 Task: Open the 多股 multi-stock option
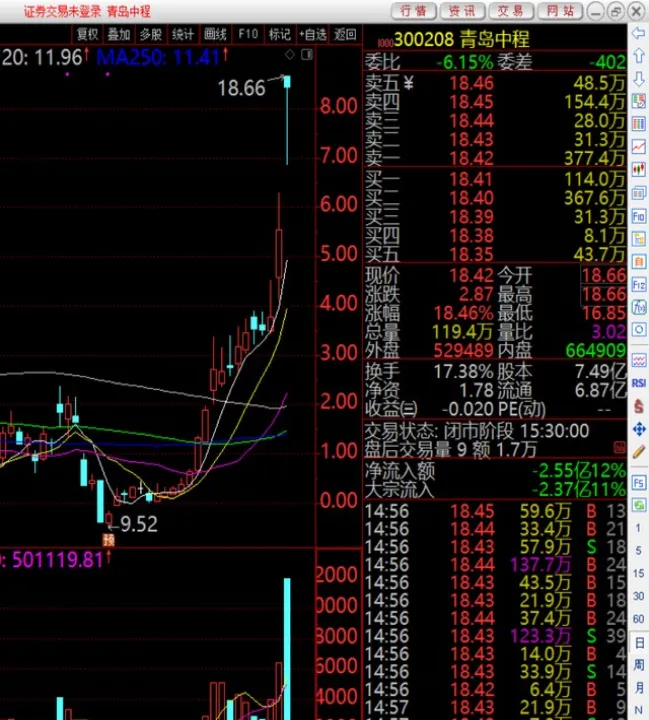point(151,34)
